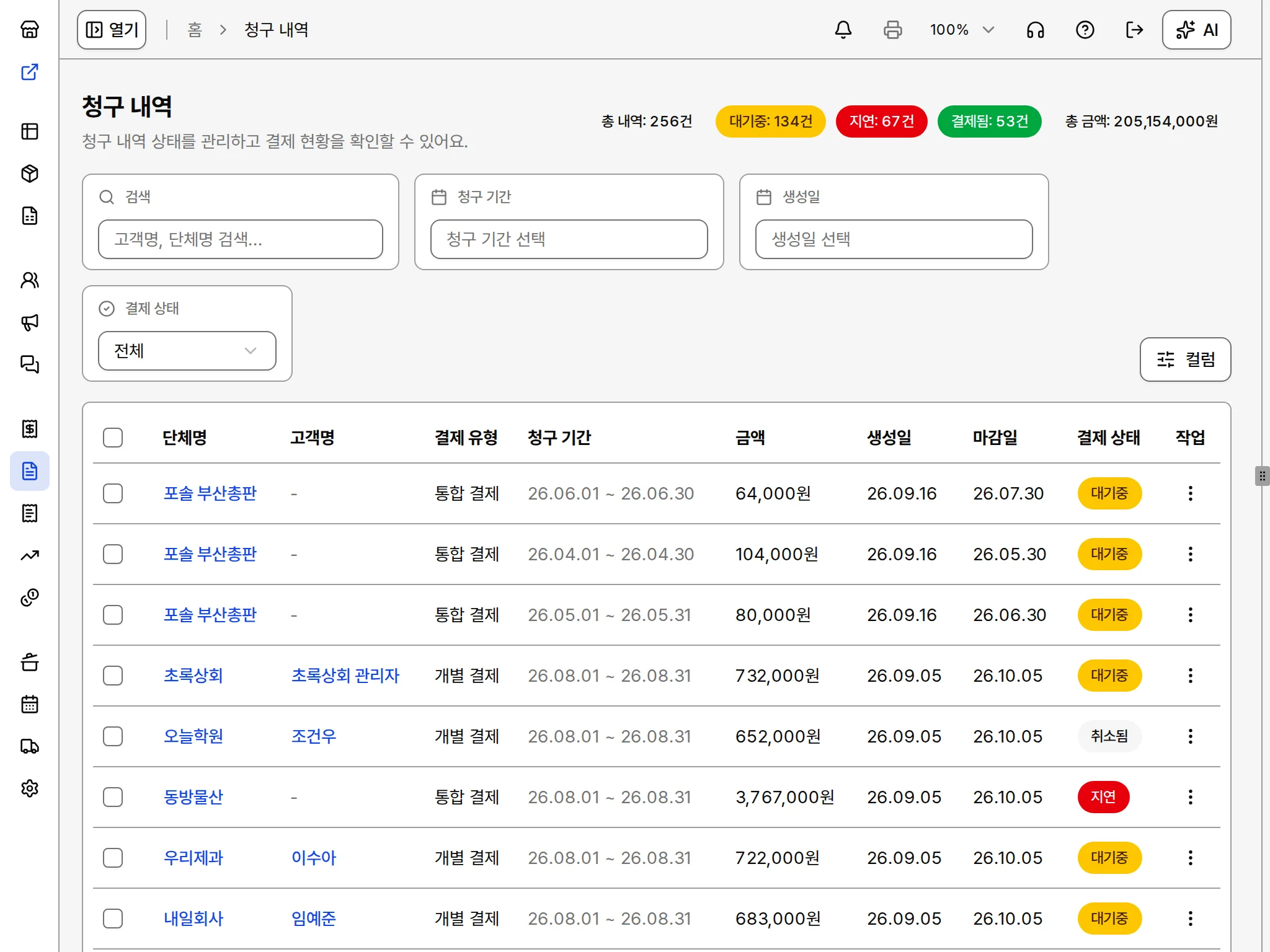Viewport: 1270px width, 952px height.
Task: Open the AI assistant button
Action: (1197, 30)
